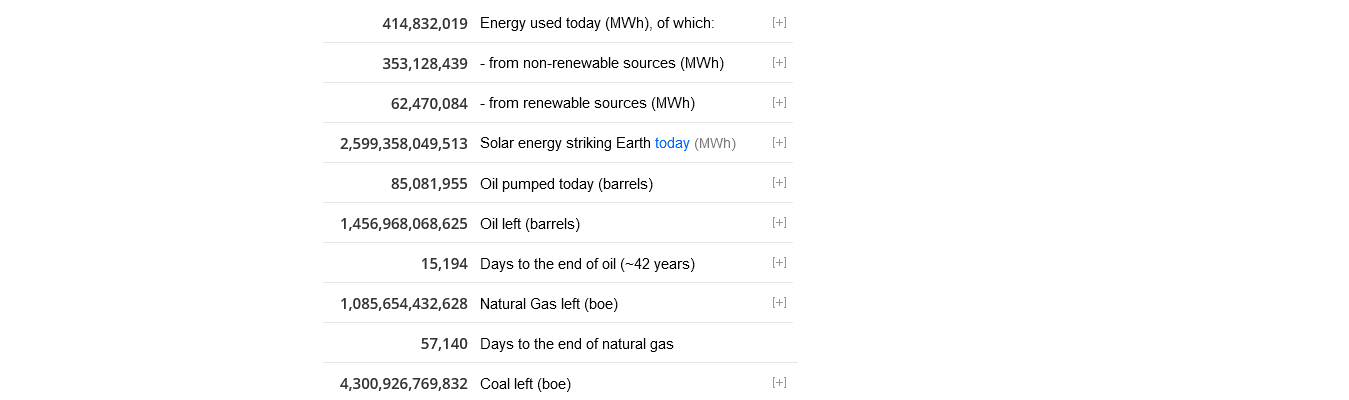
Task: Click the 'Energy used today (MWh)' label
Action: [597, 23]
